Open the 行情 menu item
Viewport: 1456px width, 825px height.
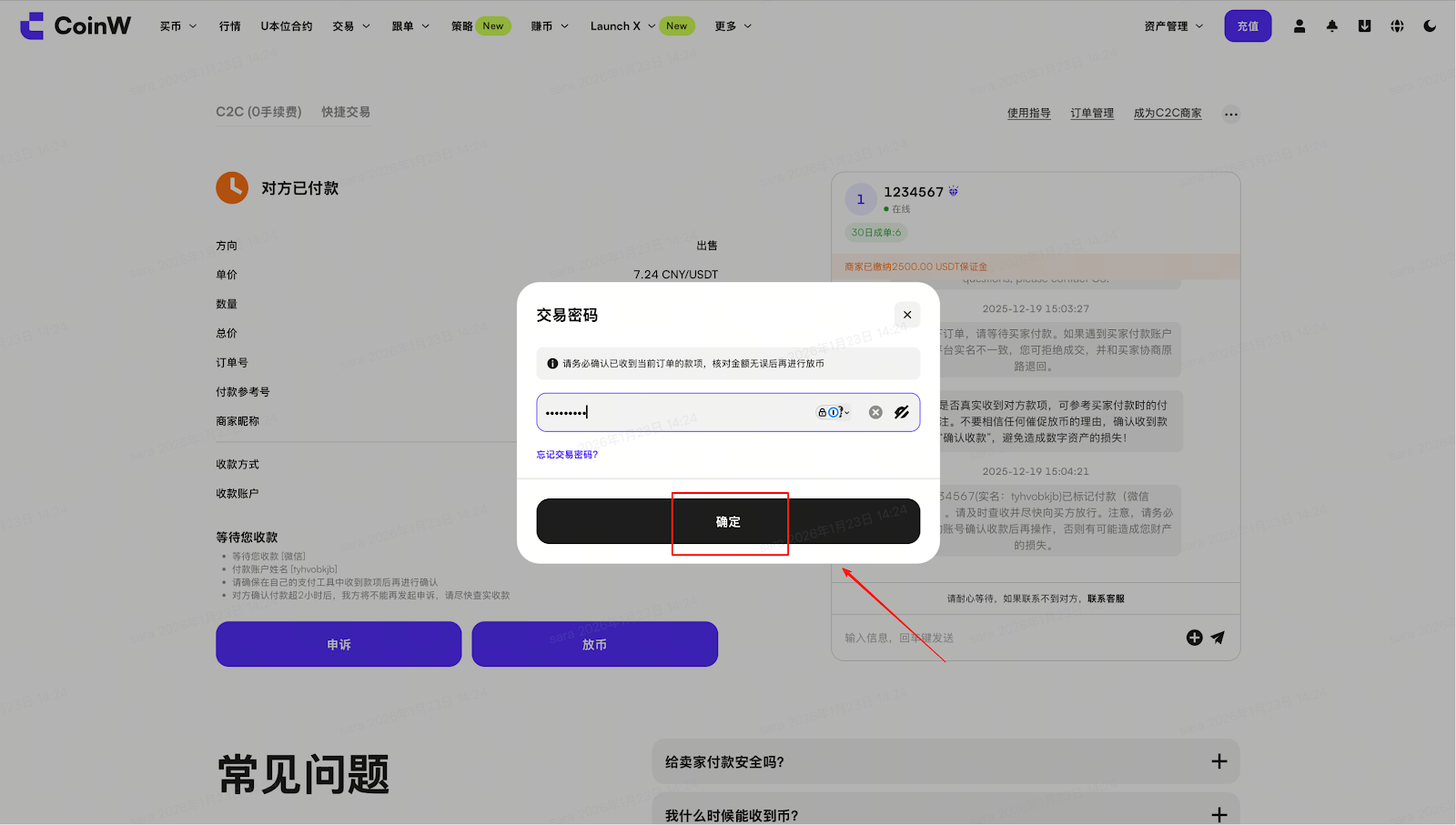coord(229,26)
